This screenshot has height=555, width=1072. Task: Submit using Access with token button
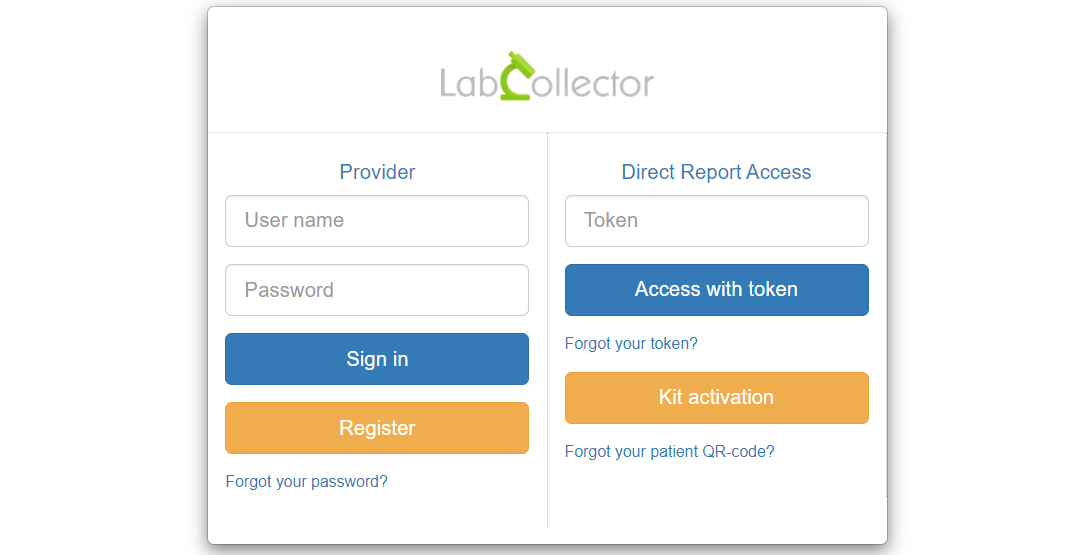[x=716, y=290]
